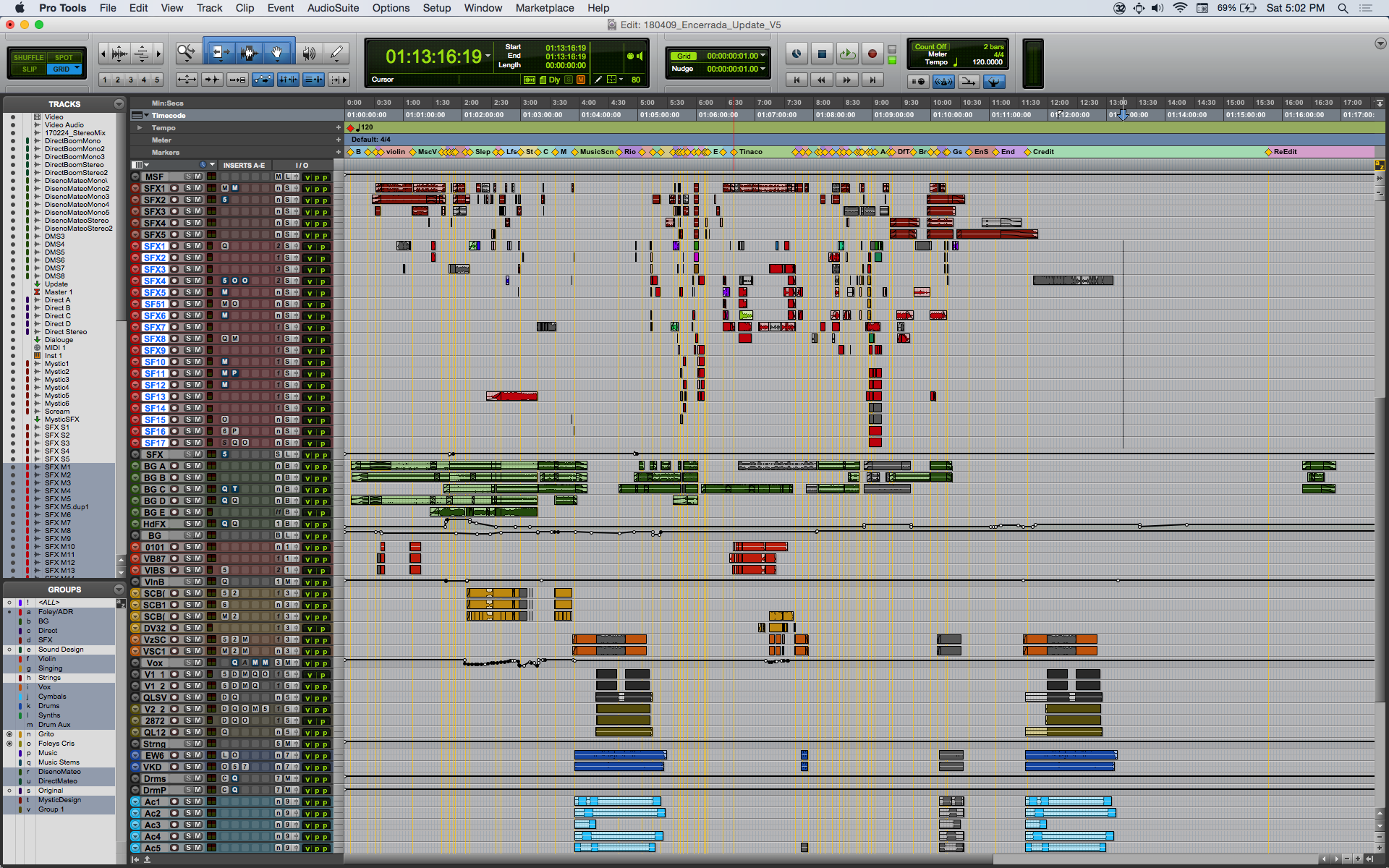Open macOS Spotlight search

(1343, 8)
